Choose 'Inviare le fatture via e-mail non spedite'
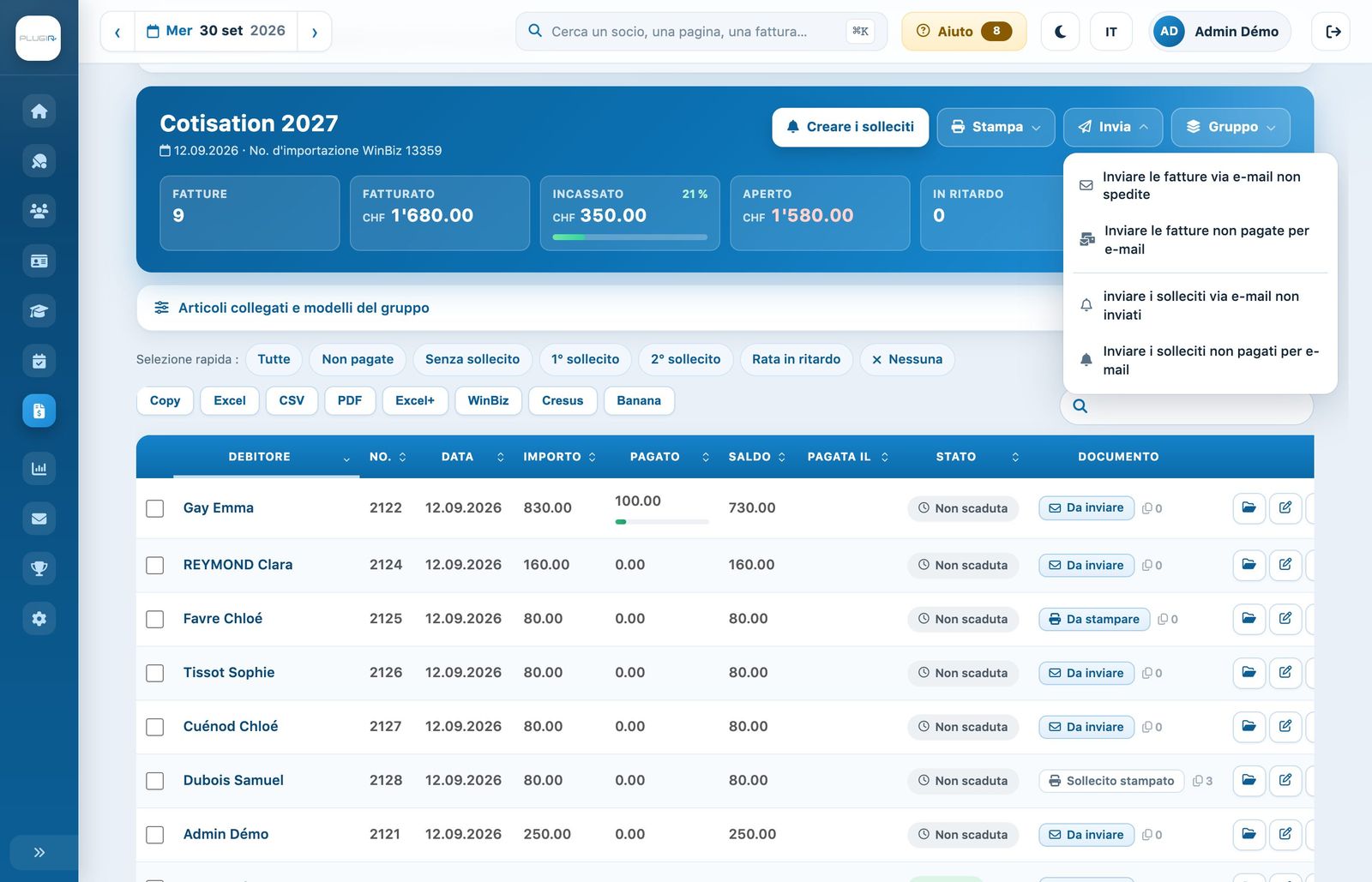This screenshot has width=1372, height=882. 1200,186
